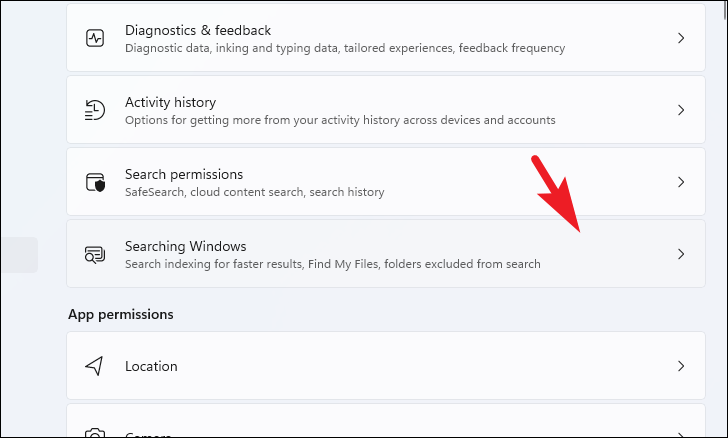Open the Search permissions title text
The image size is (728, 438).
coord(184,174)
